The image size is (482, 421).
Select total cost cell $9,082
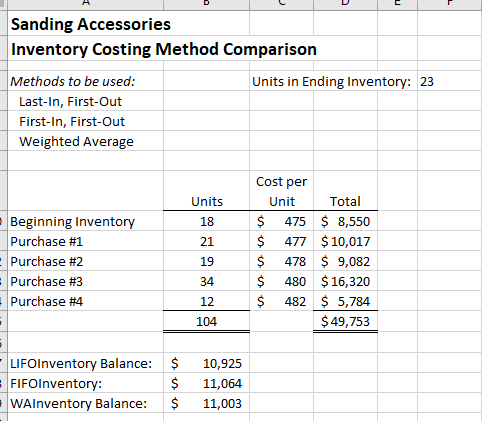(345, 261)
